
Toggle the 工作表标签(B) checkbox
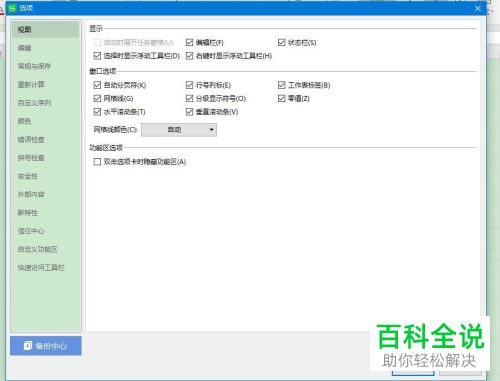(281, 85)
